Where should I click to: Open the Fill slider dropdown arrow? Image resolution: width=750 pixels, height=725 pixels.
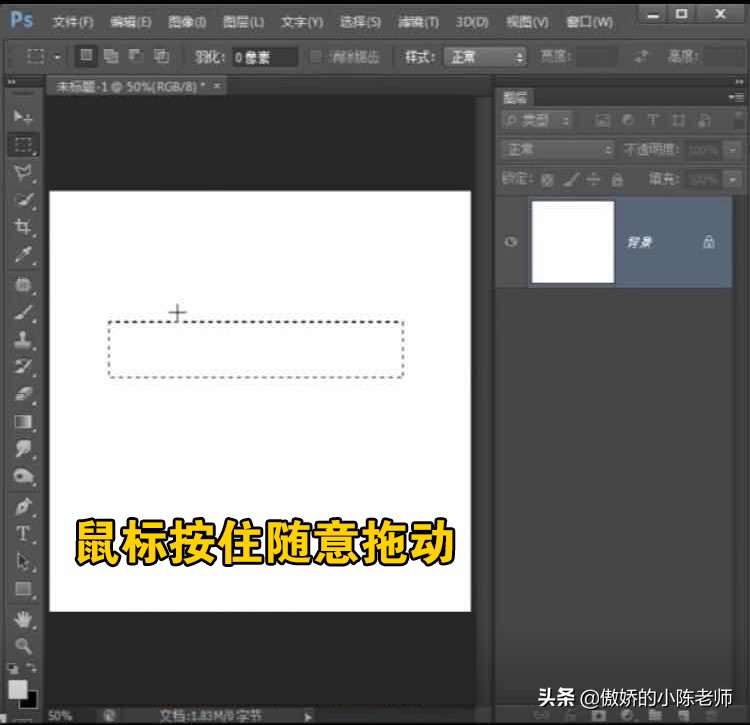732,180
